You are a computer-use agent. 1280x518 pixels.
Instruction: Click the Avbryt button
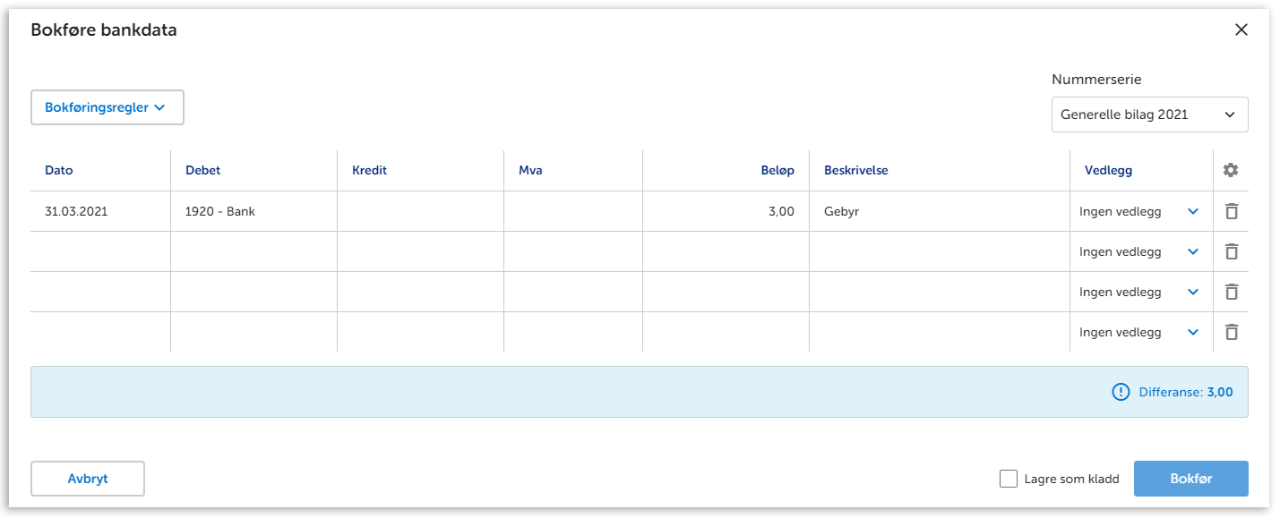pyautogui.click(x=88, y=479)
